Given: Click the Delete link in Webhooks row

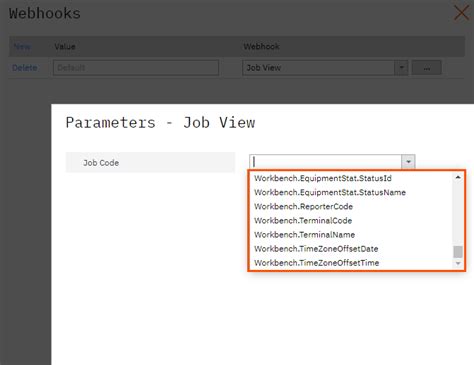Looking at the screenshot, I should (25, 68).
